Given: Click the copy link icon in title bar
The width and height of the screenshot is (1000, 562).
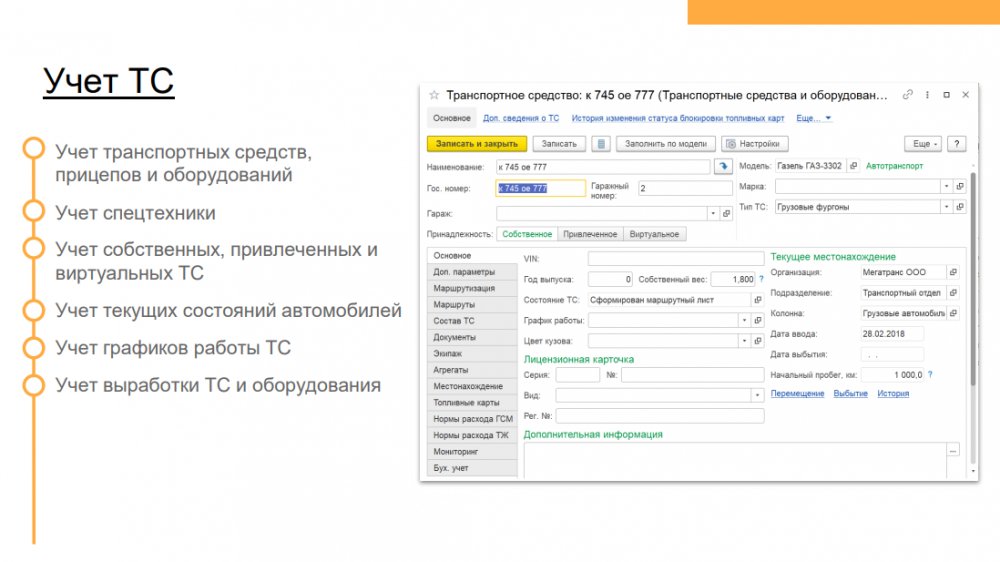Looking at the screenshot, I should point(908,95).
